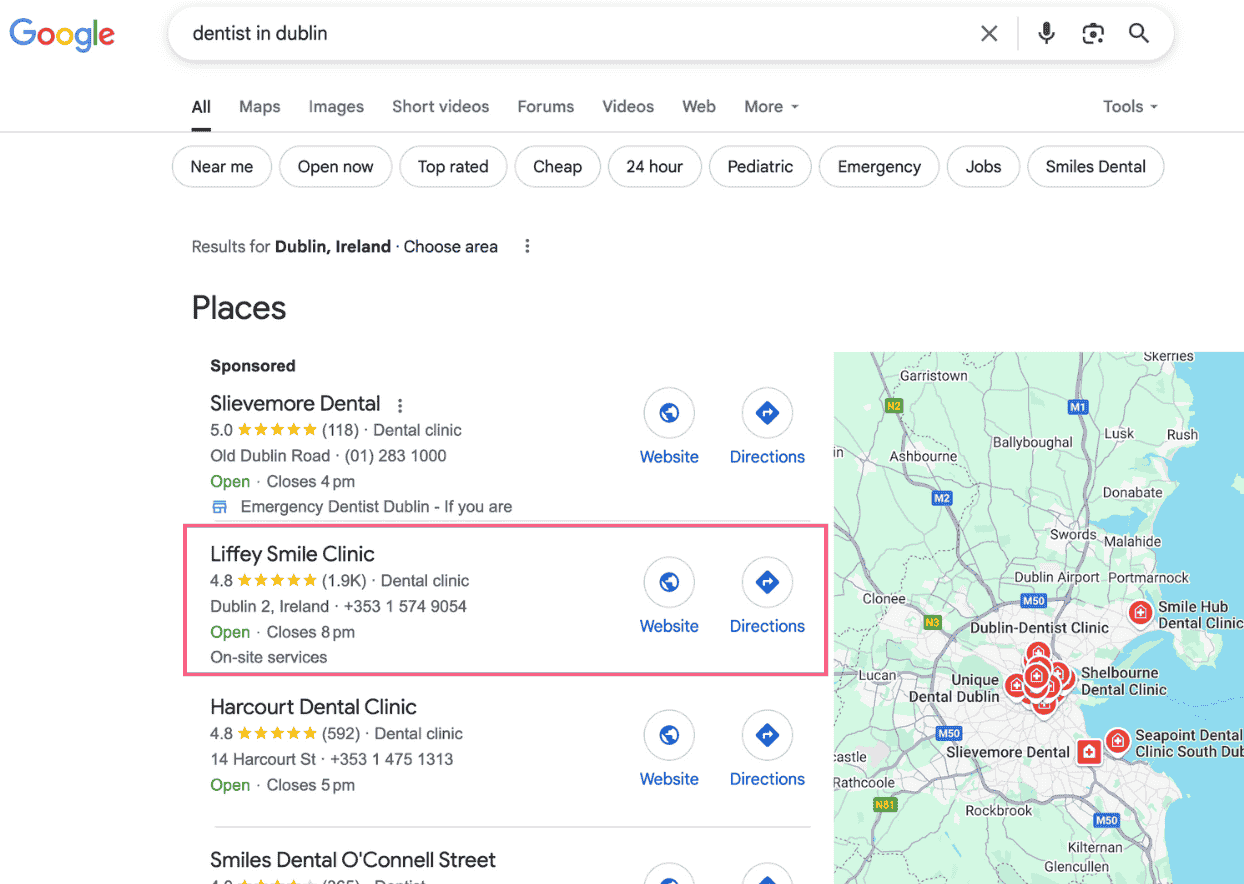
Task: Apply the 24 hour filter chip
Action: (x=654, y=167)
